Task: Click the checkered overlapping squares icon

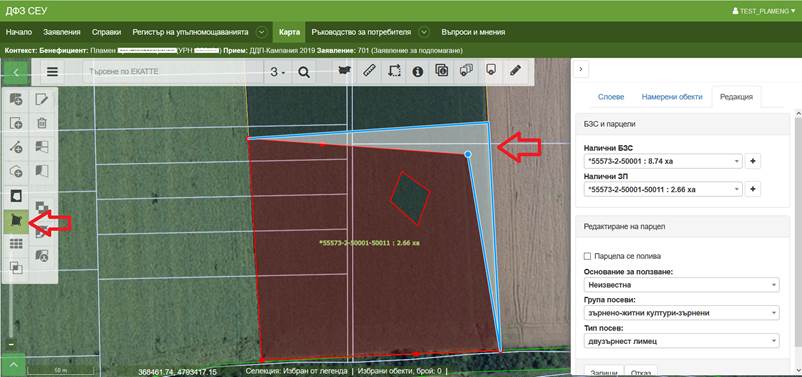Action: (42, 207)
